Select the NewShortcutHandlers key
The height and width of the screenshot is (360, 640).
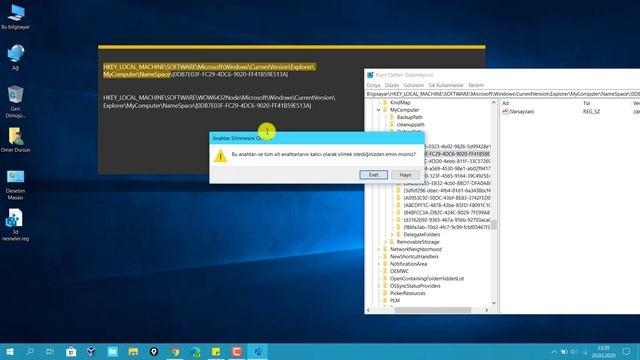414,257
